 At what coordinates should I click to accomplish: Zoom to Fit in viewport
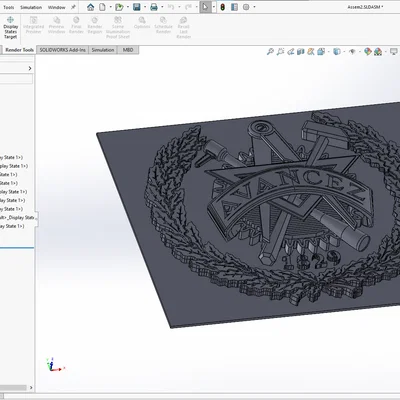[270, 52]
